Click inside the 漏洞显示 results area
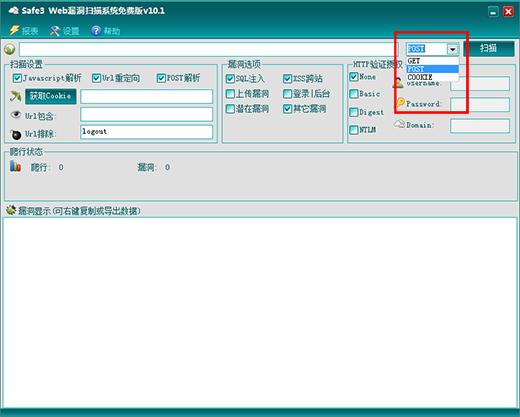Viewport: 520px width, 417px height. point(260,312)
